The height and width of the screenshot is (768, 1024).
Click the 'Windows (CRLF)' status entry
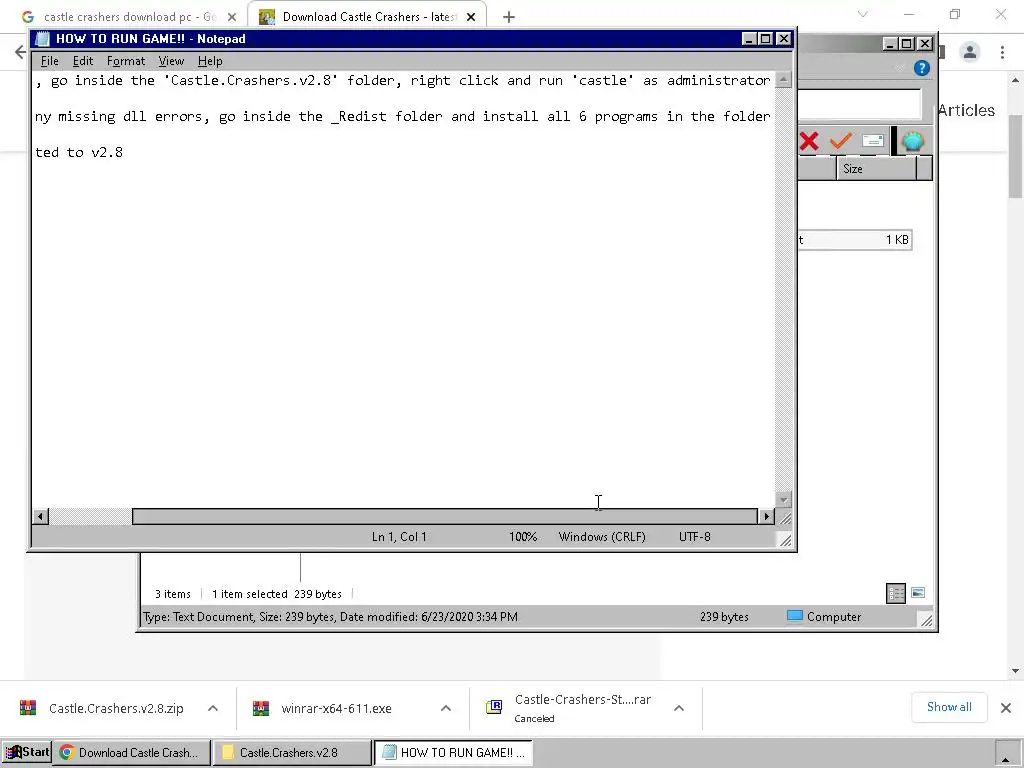pyautogui.click(x=601, y=537)
